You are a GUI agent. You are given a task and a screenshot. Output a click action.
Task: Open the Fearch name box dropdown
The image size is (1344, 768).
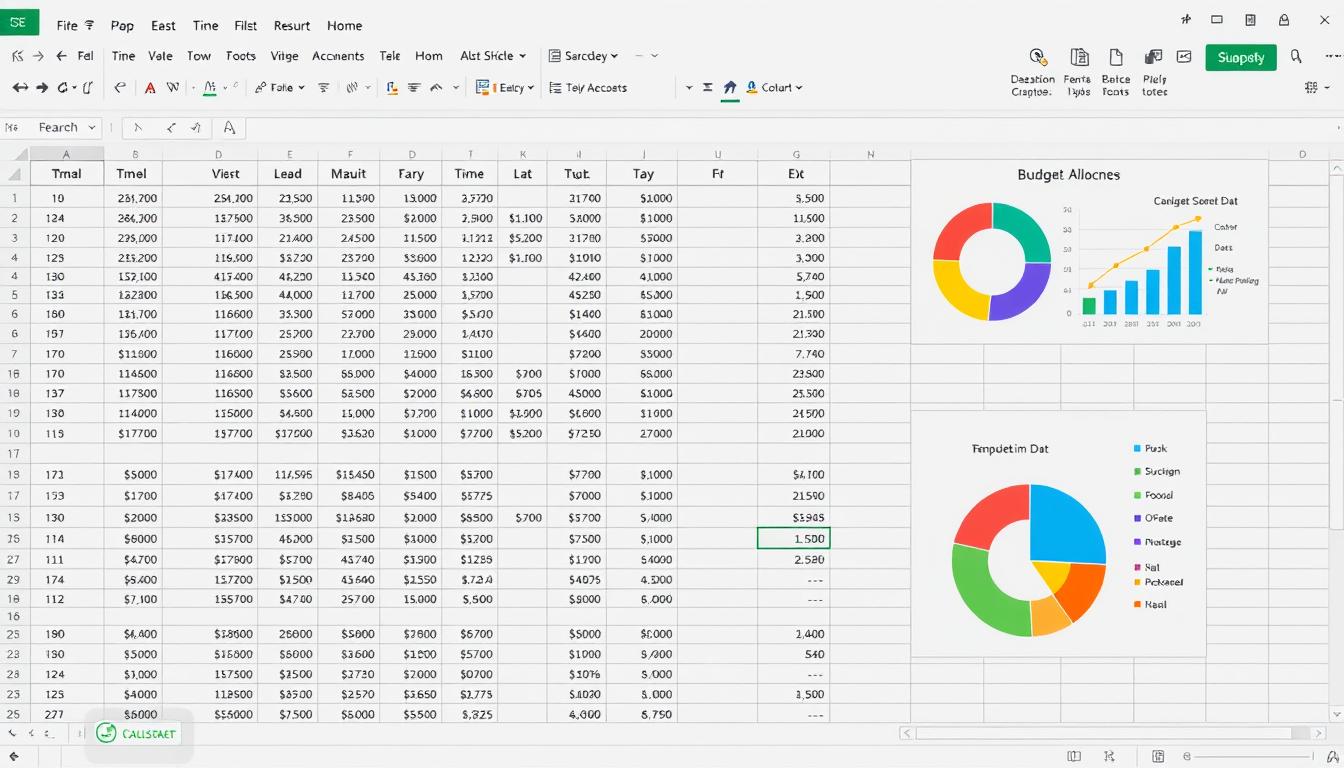92,127
